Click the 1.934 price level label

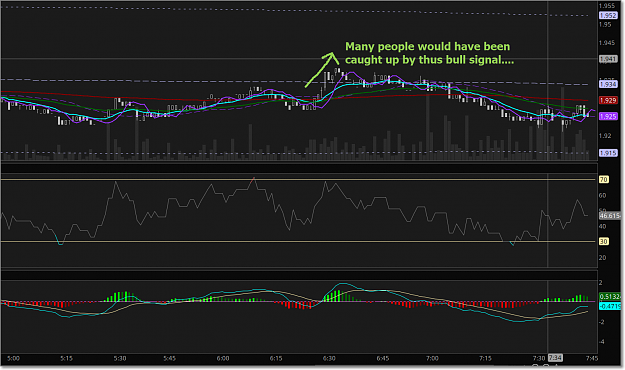pos(608,84)
